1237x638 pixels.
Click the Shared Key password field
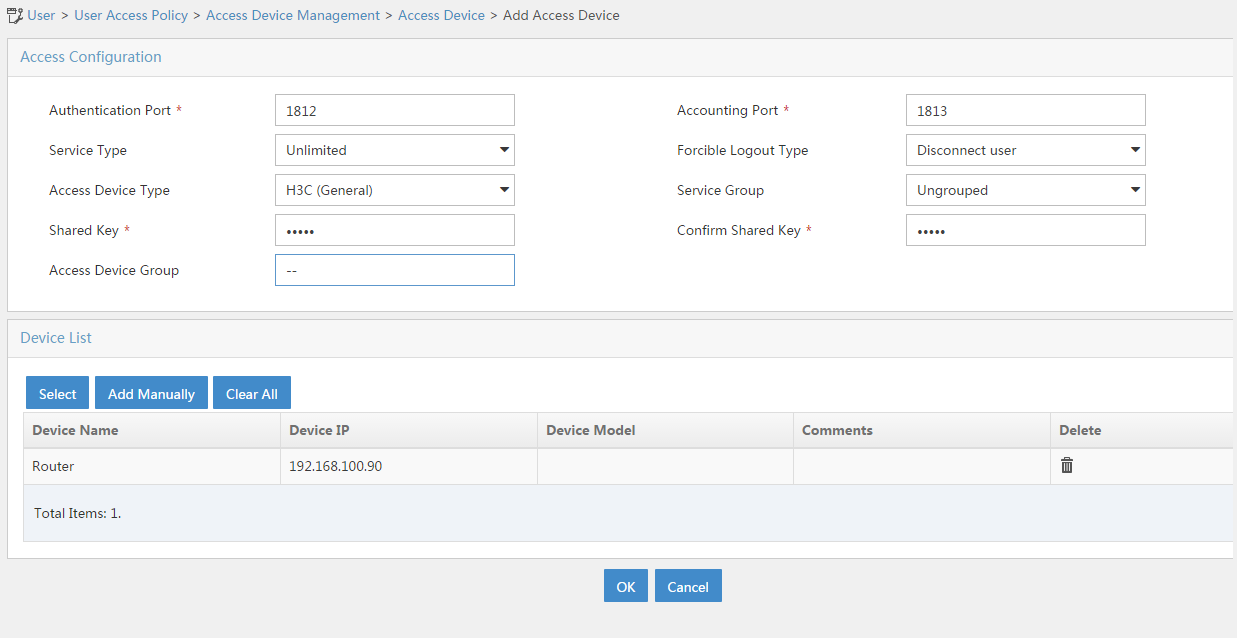point(394,229)
